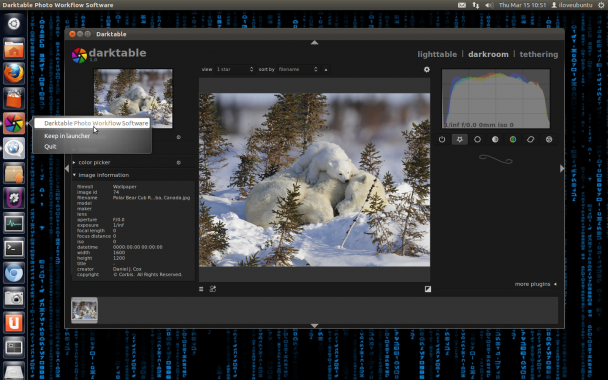Launch Firefox from the launcher
The width and height of the screenshot is (608, 380).
tap(14, 73)
